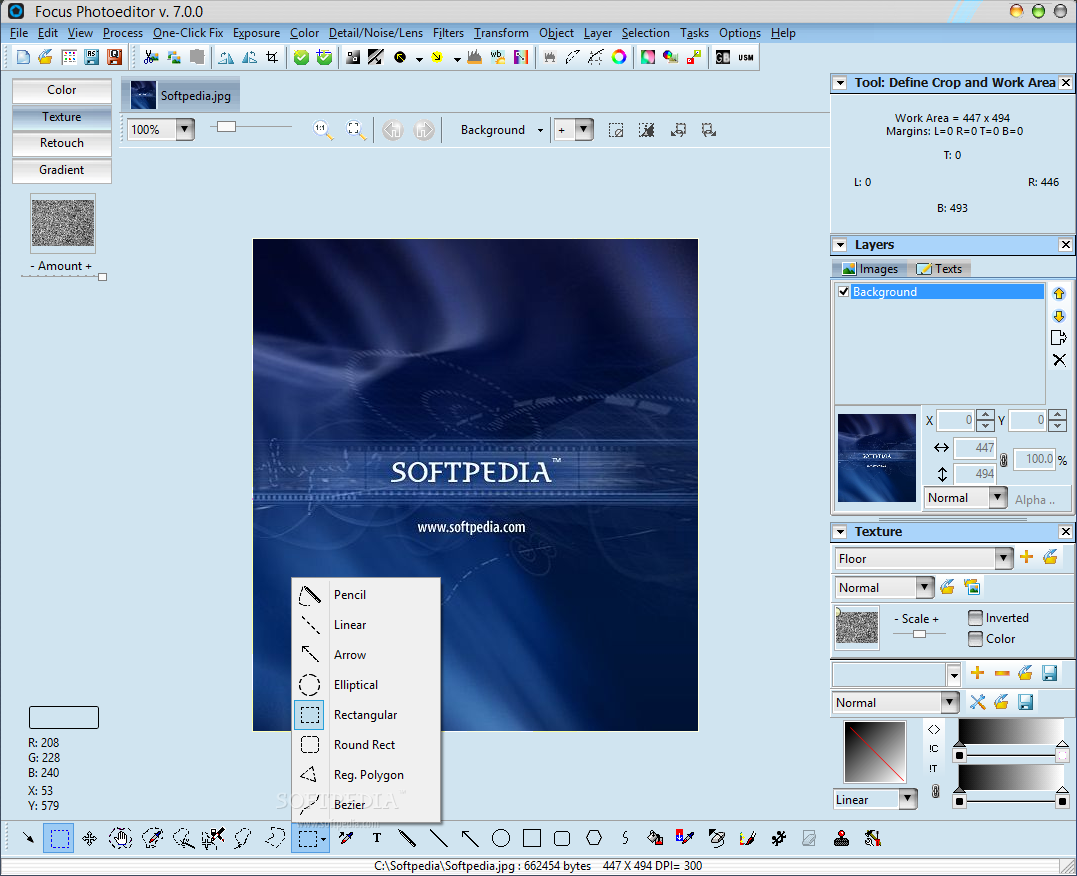Select the Text tool
This screenshot has width=1077, height=876.
coord(377,838)
